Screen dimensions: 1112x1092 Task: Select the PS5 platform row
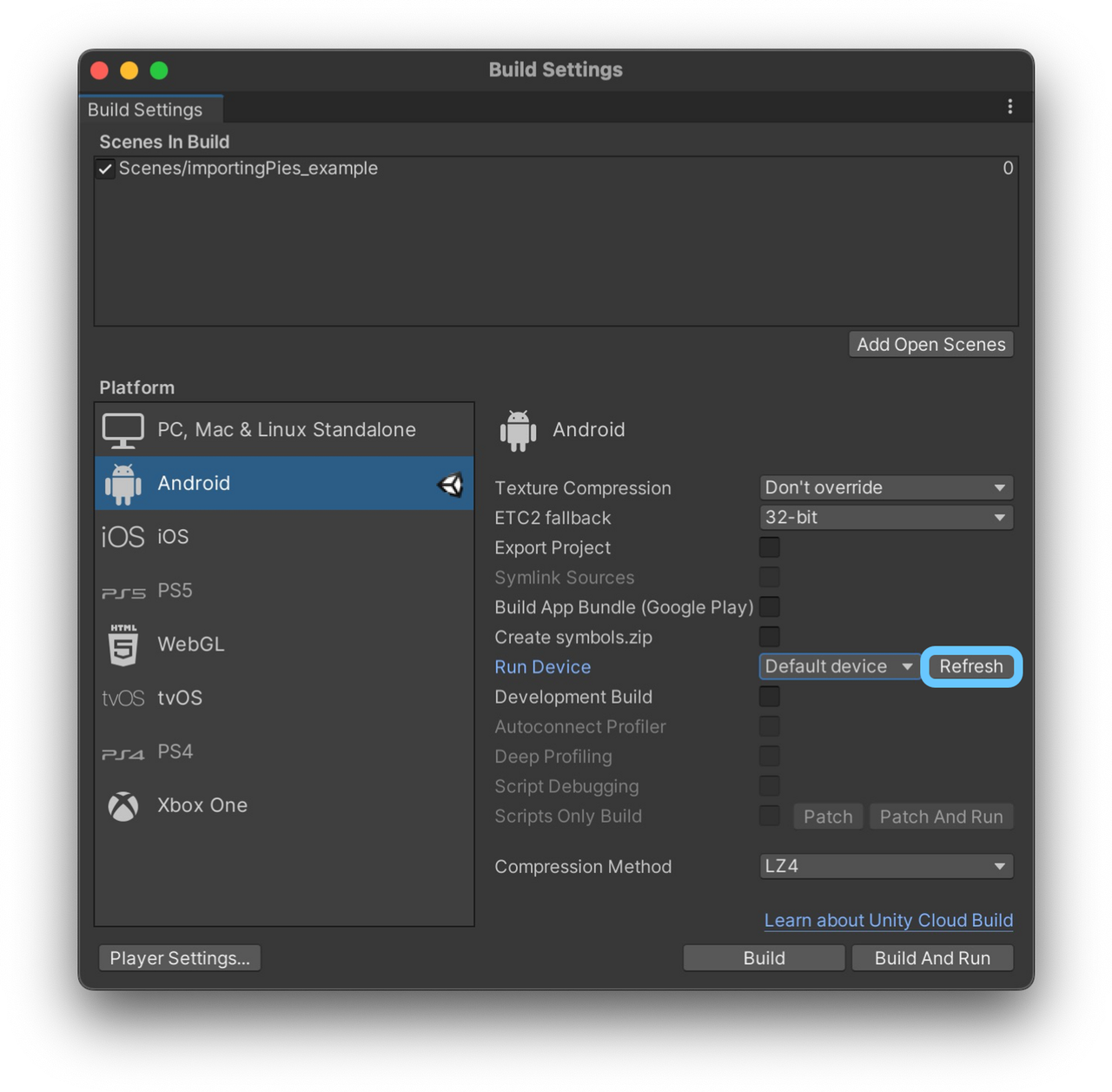[284, 591]
